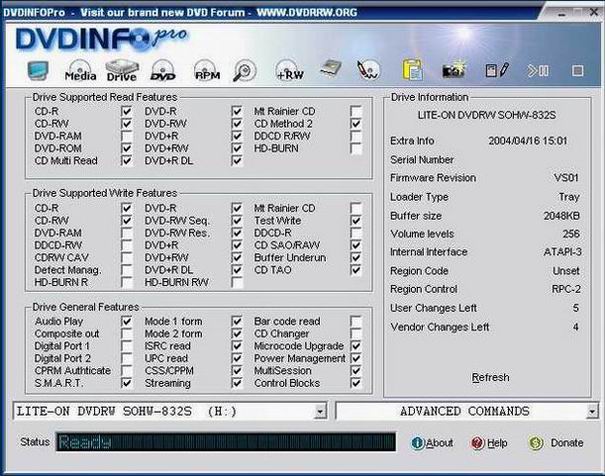
Task: Open the RPM speed toolbar icon
Action: click(x=206, y=71)
